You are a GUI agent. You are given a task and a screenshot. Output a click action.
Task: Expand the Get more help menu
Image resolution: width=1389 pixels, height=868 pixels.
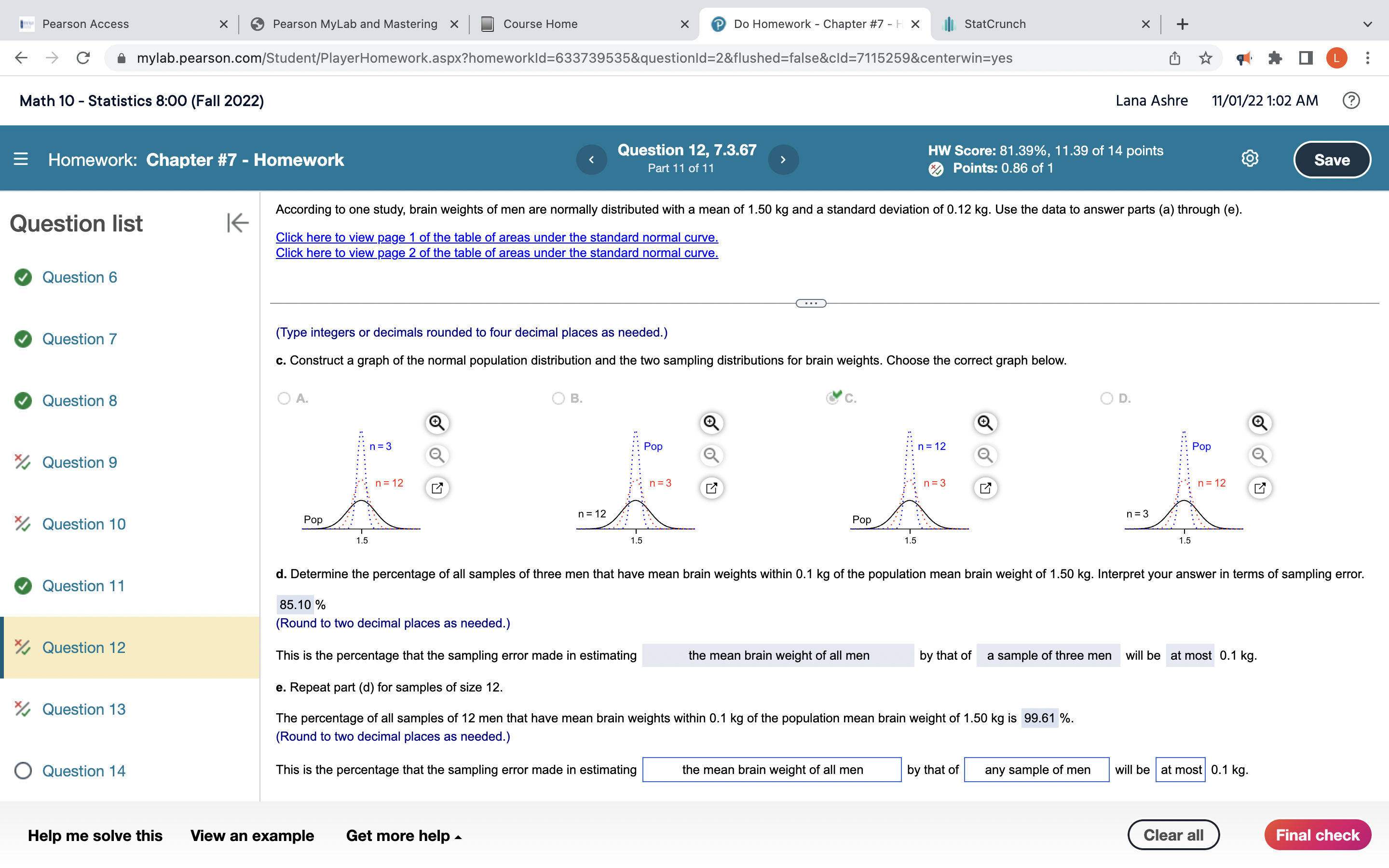tap(403, 835)
